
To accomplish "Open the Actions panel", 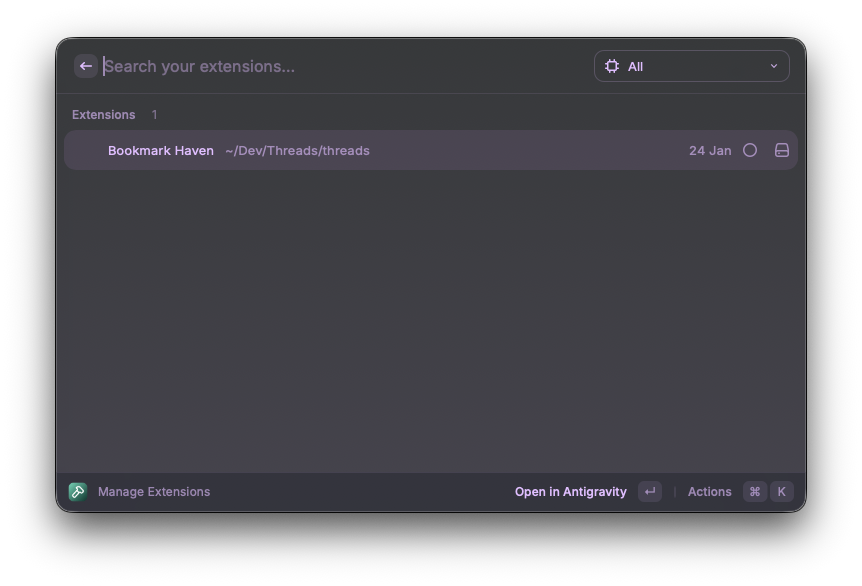I will click(x=709, y=492).
